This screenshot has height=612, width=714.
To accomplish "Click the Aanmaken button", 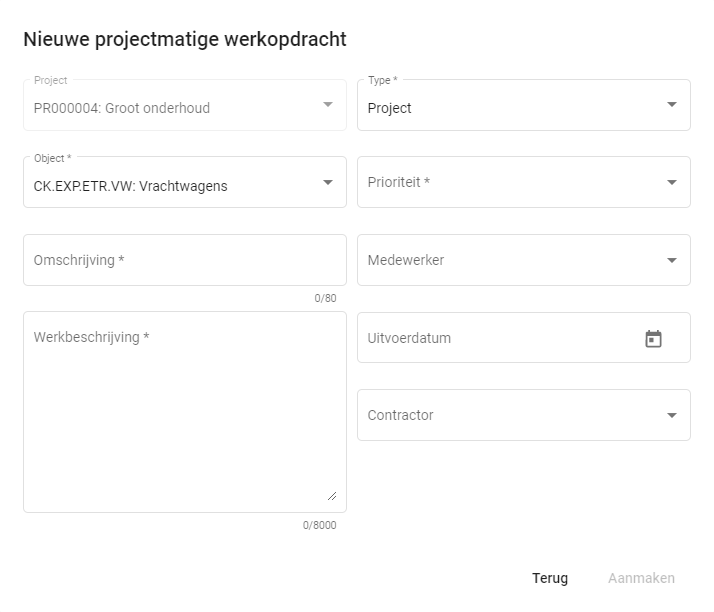I will click(641, 578).
